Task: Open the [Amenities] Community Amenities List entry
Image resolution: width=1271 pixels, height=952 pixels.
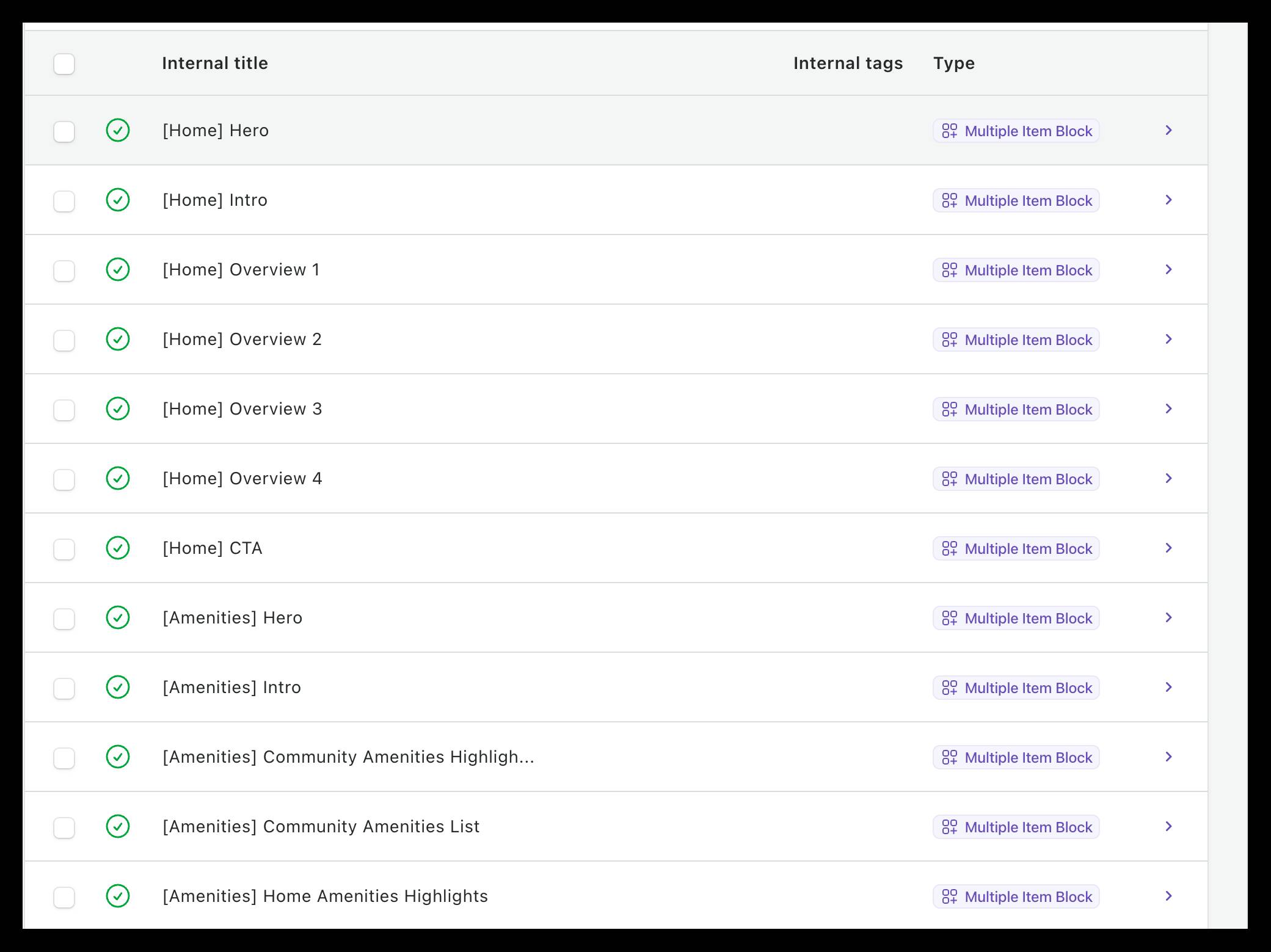Action: click(321, 827)
